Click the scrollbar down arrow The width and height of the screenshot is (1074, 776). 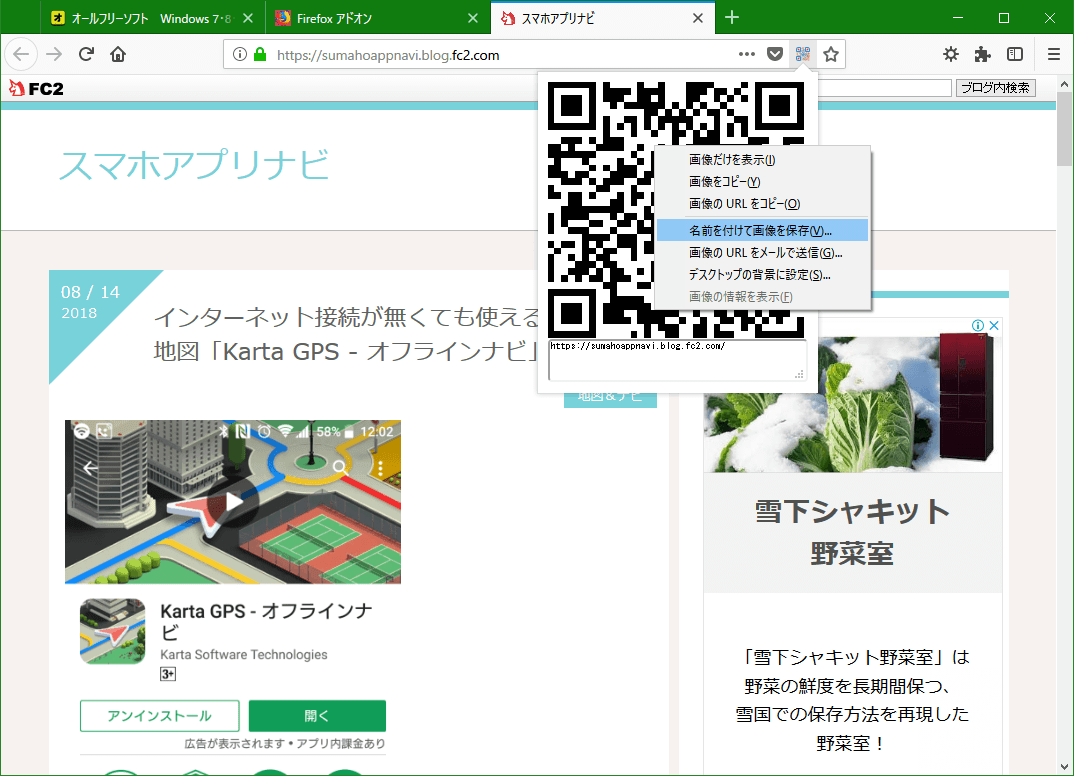click(x=1064, y=767)
